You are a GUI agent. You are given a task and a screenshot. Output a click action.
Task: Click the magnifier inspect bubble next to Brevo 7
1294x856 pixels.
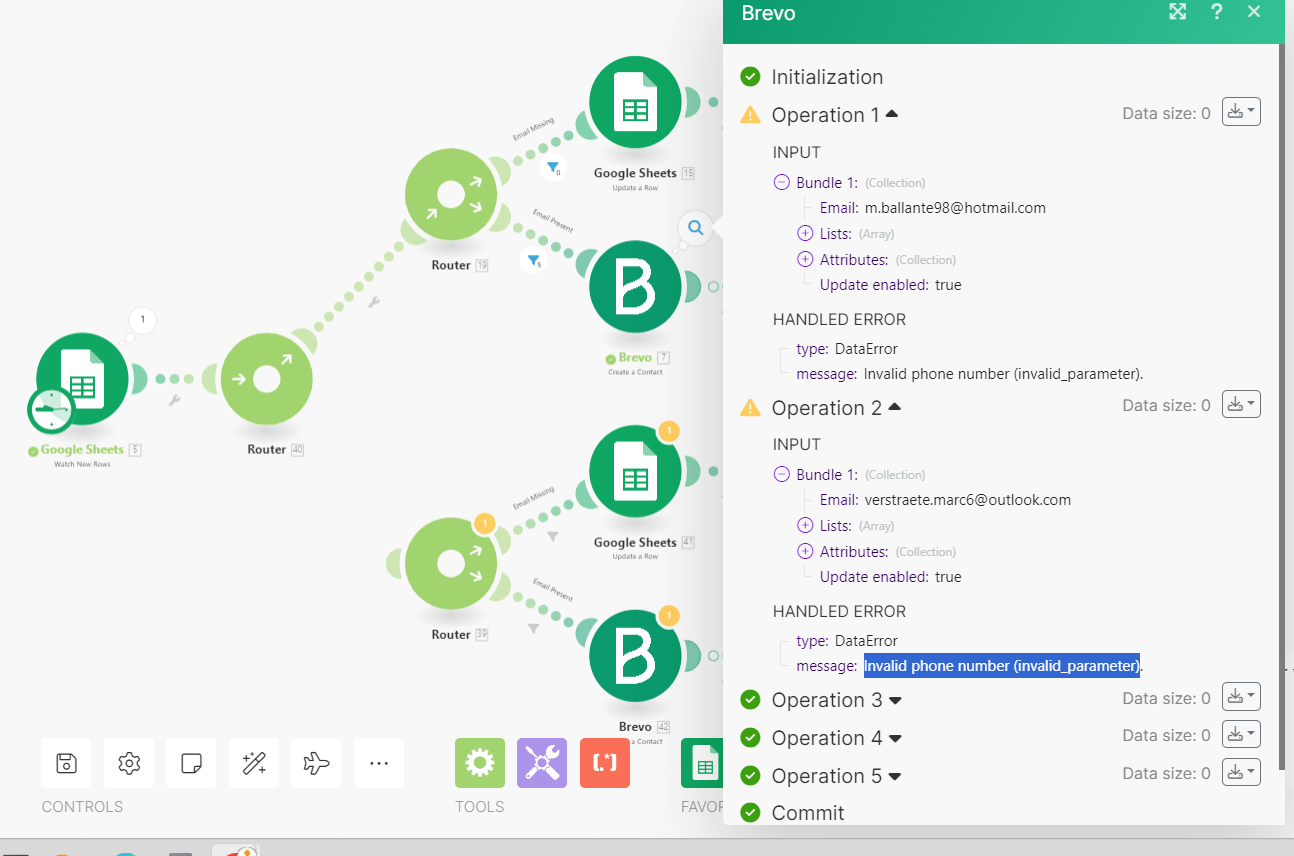coord(696,228)
